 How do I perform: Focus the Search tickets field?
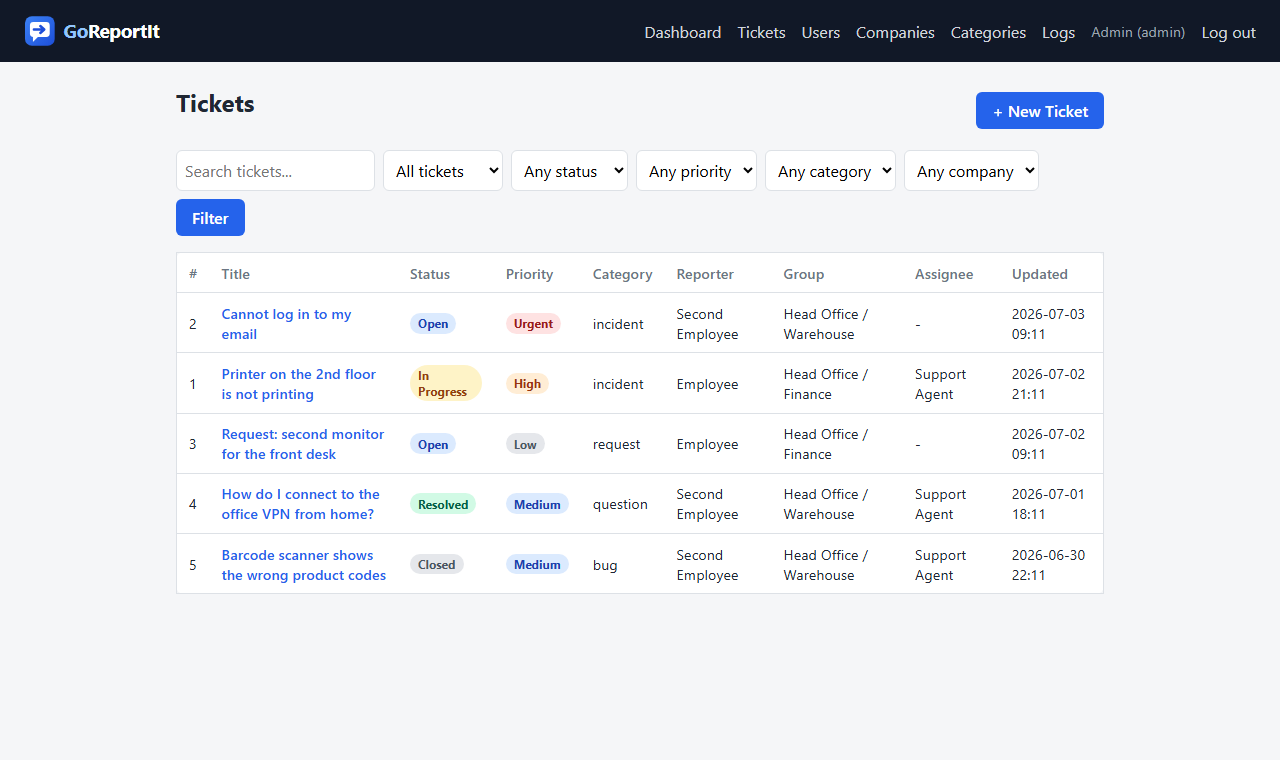point(275,171)
